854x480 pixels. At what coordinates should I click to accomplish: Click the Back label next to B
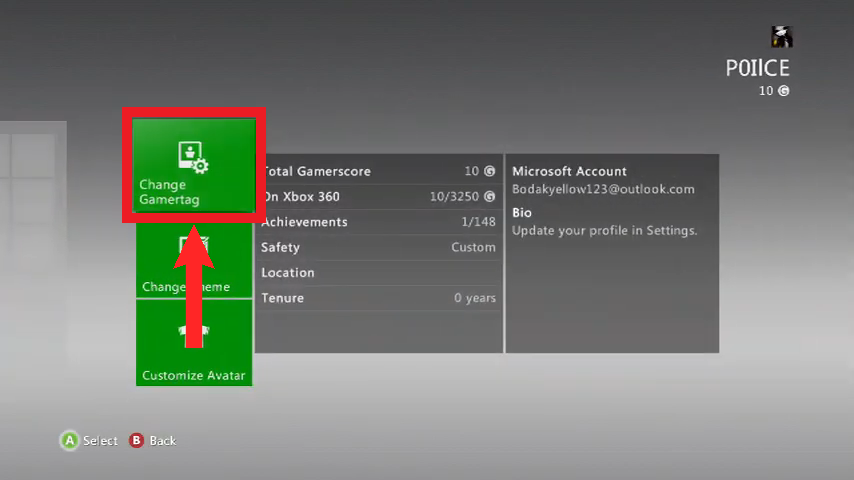point(163,441)
